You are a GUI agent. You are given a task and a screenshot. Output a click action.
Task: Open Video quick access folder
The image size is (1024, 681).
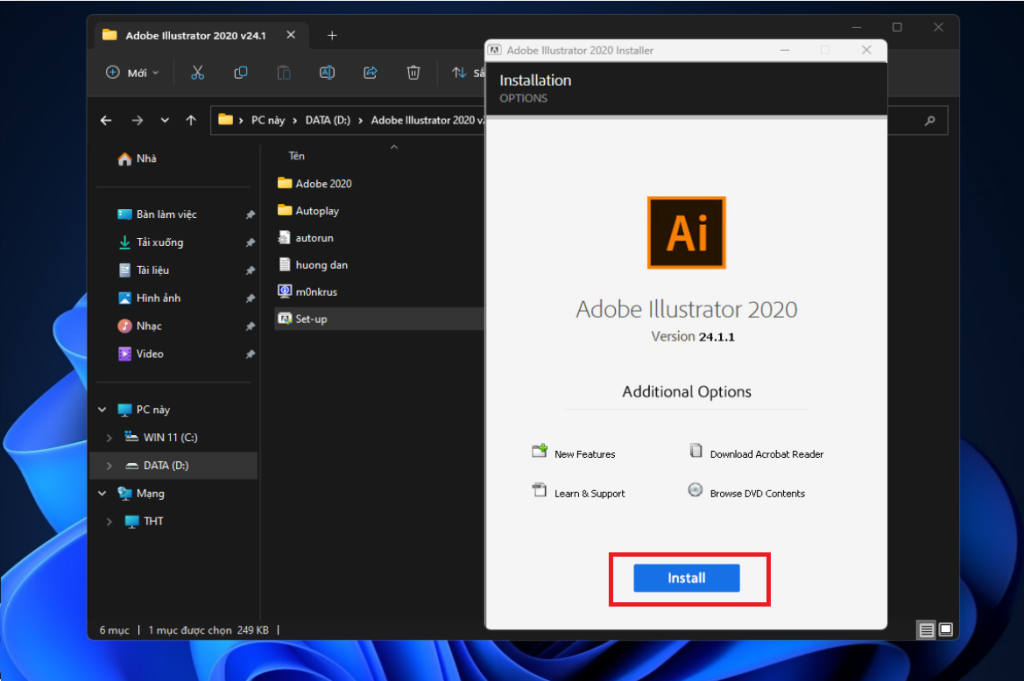pyautogui.click(x=140, y=354)
